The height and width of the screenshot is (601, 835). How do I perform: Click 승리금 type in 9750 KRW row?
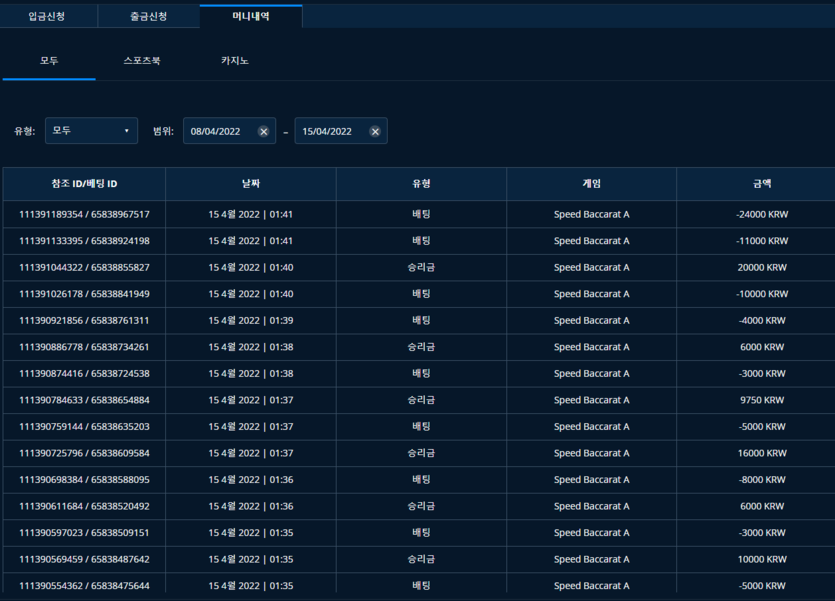(421, 400)
